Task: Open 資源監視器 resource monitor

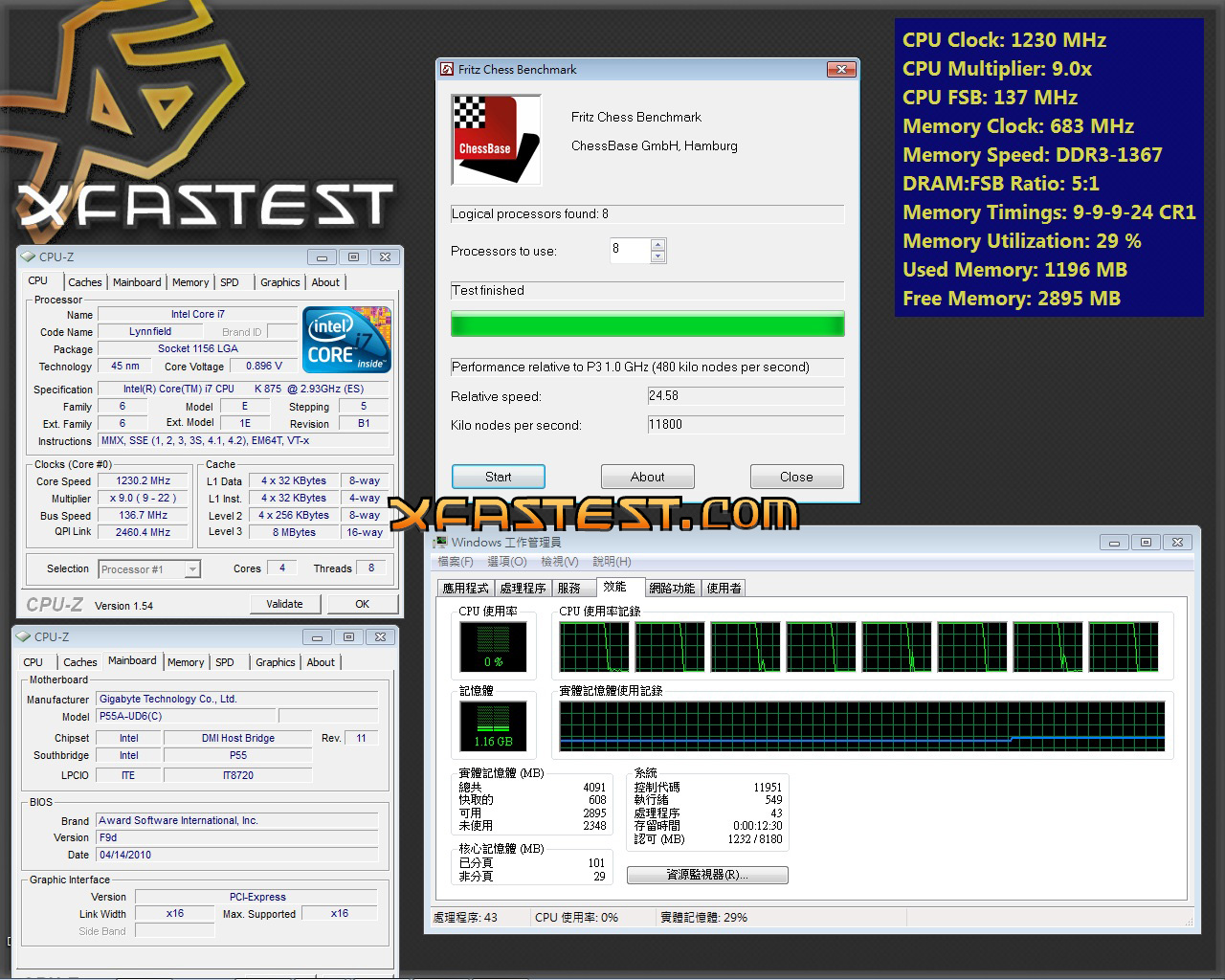Action: click(x=707, y=875)
